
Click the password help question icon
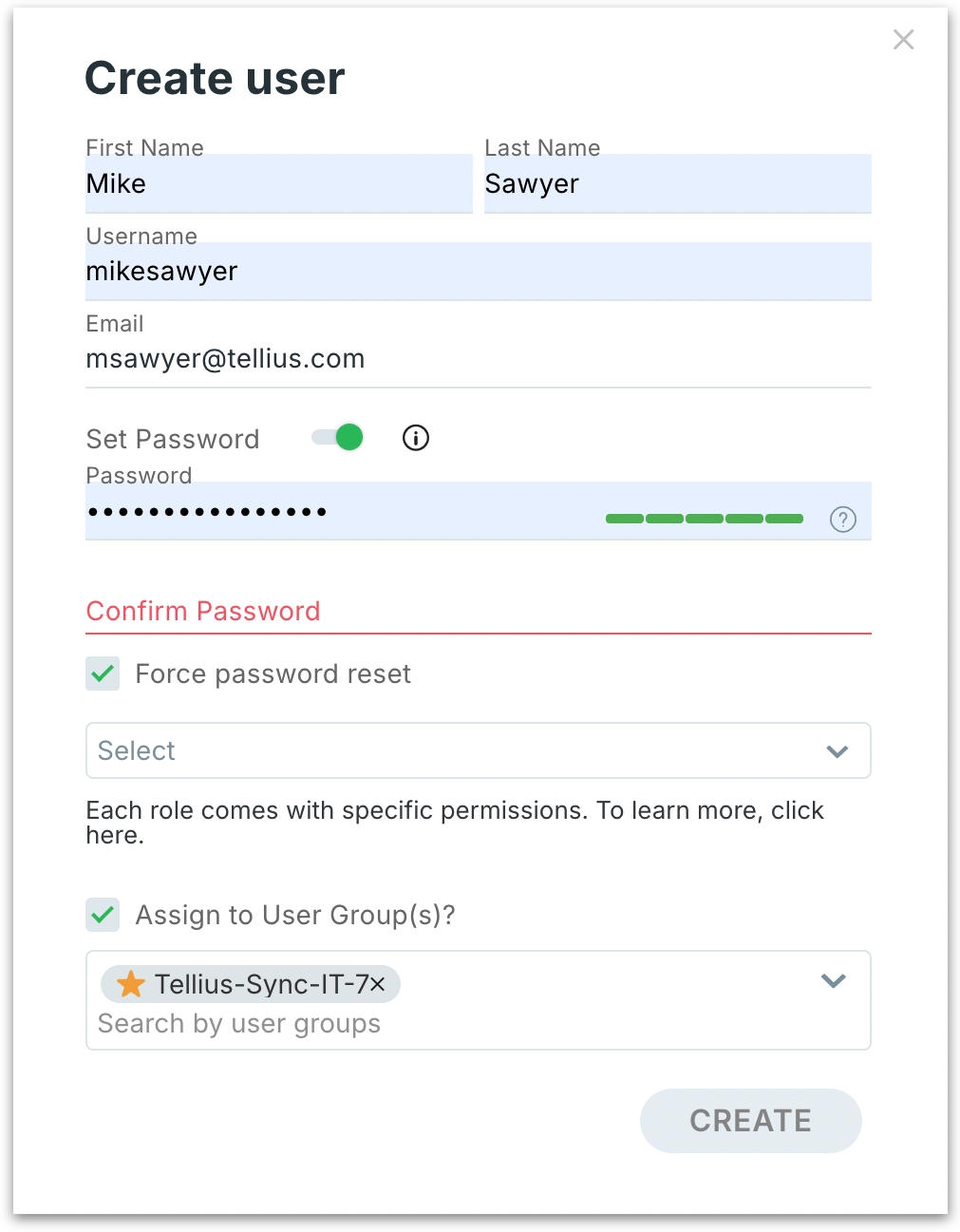click(842, 520)
